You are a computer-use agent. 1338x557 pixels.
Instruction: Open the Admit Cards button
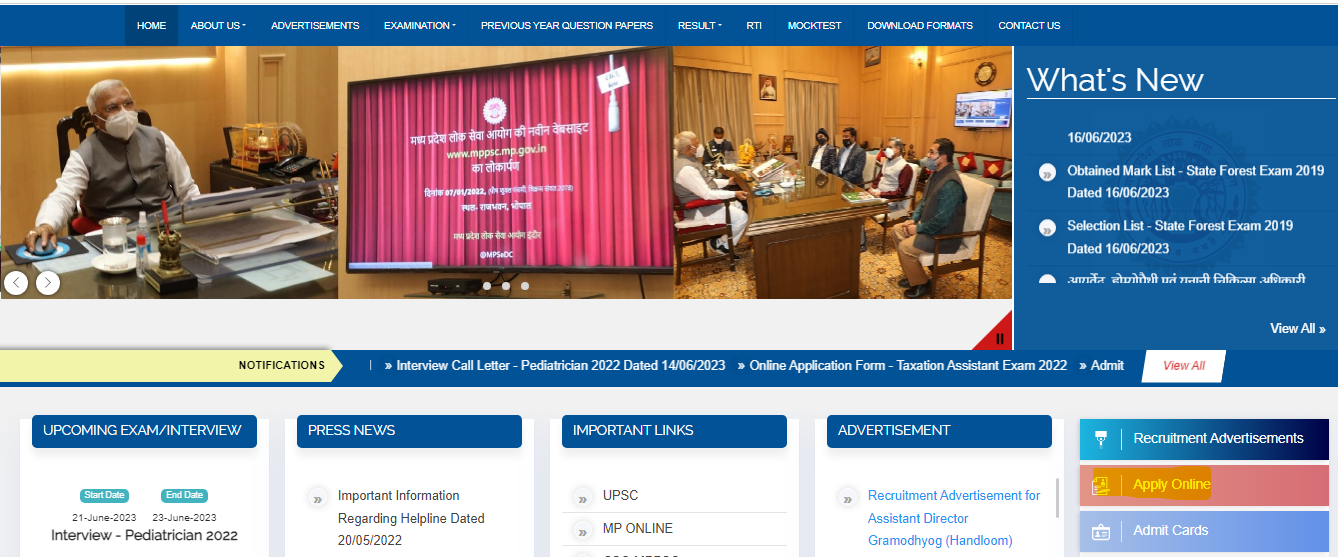click(1204, 531)
